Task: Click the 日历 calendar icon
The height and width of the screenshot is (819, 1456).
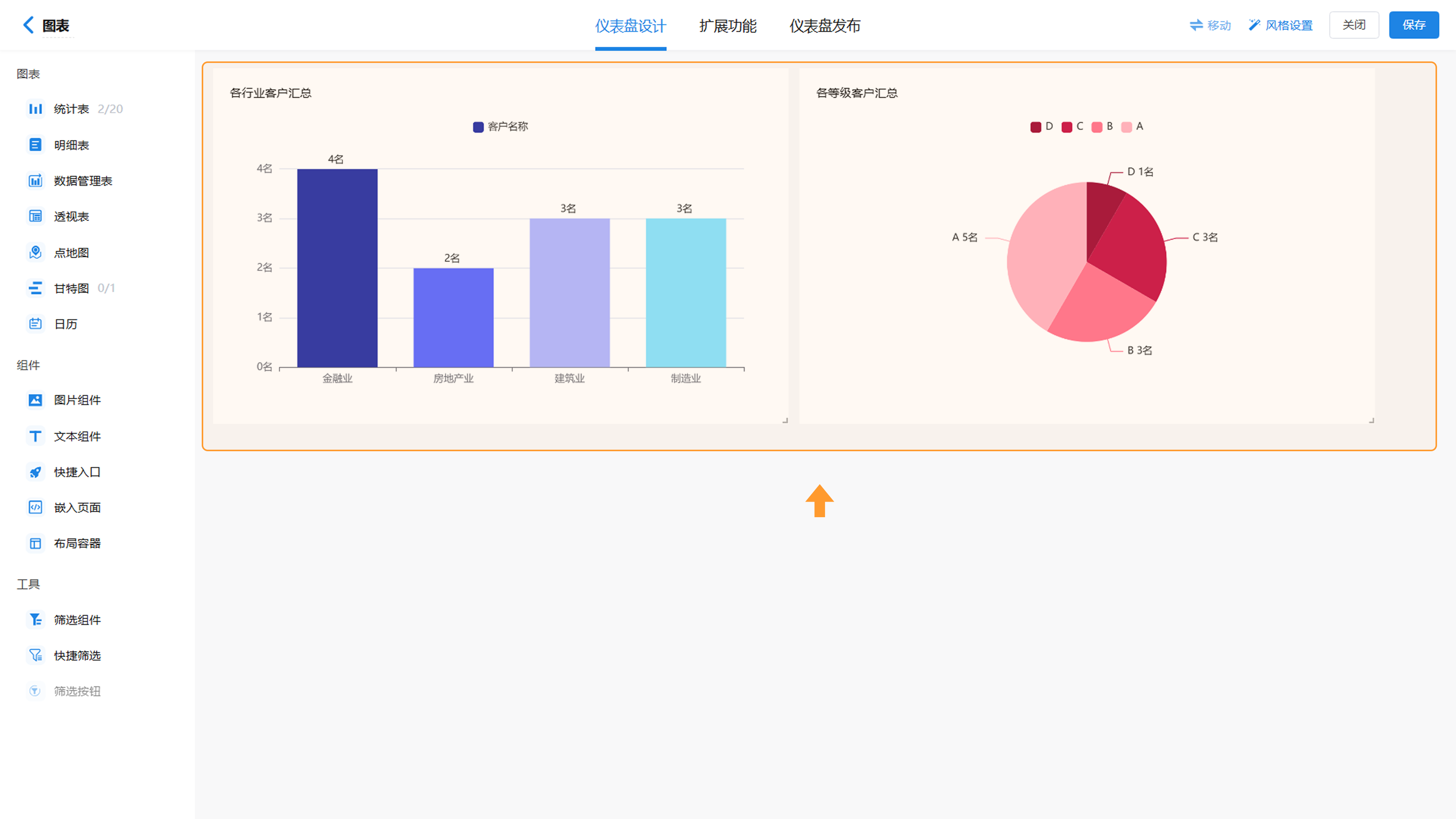Action: tap(35, 323)
